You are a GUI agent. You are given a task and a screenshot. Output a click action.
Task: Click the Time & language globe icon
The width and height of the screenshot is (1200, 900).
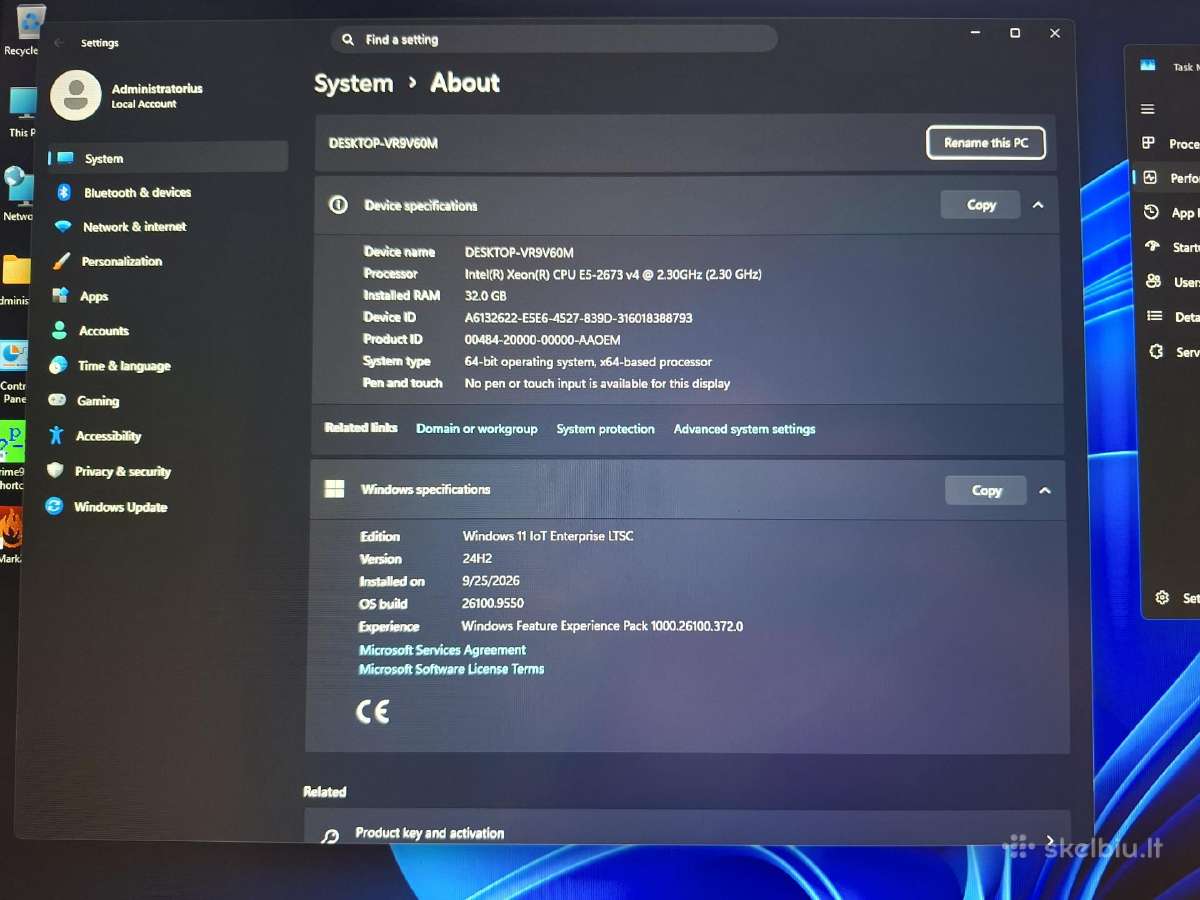[x=59, y=365]
